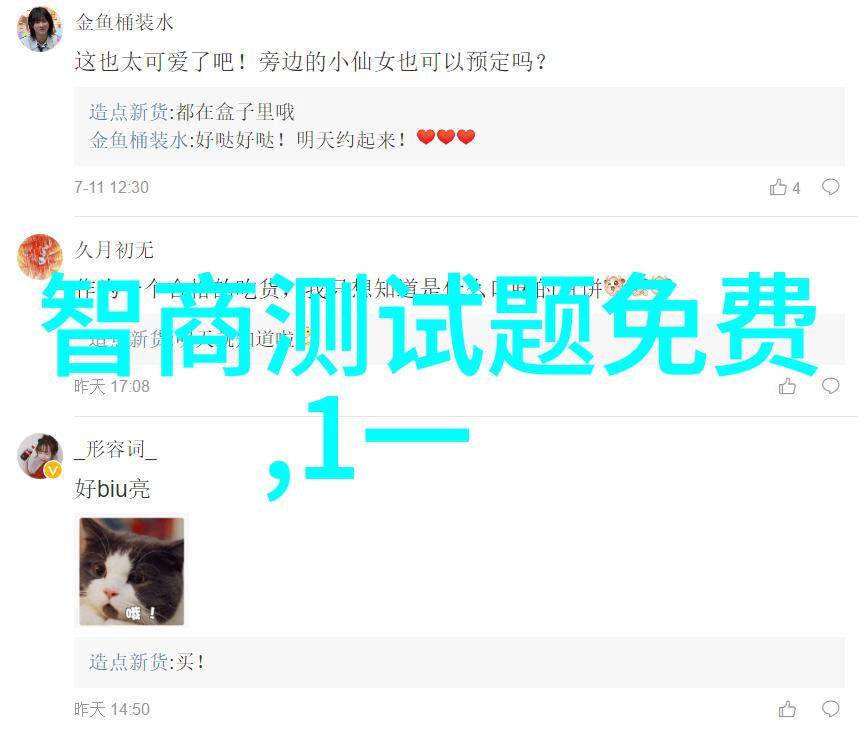Screen dimensions: 858x734
Task: Open 造点新货 link in the 买! reply
Action: 129,662
